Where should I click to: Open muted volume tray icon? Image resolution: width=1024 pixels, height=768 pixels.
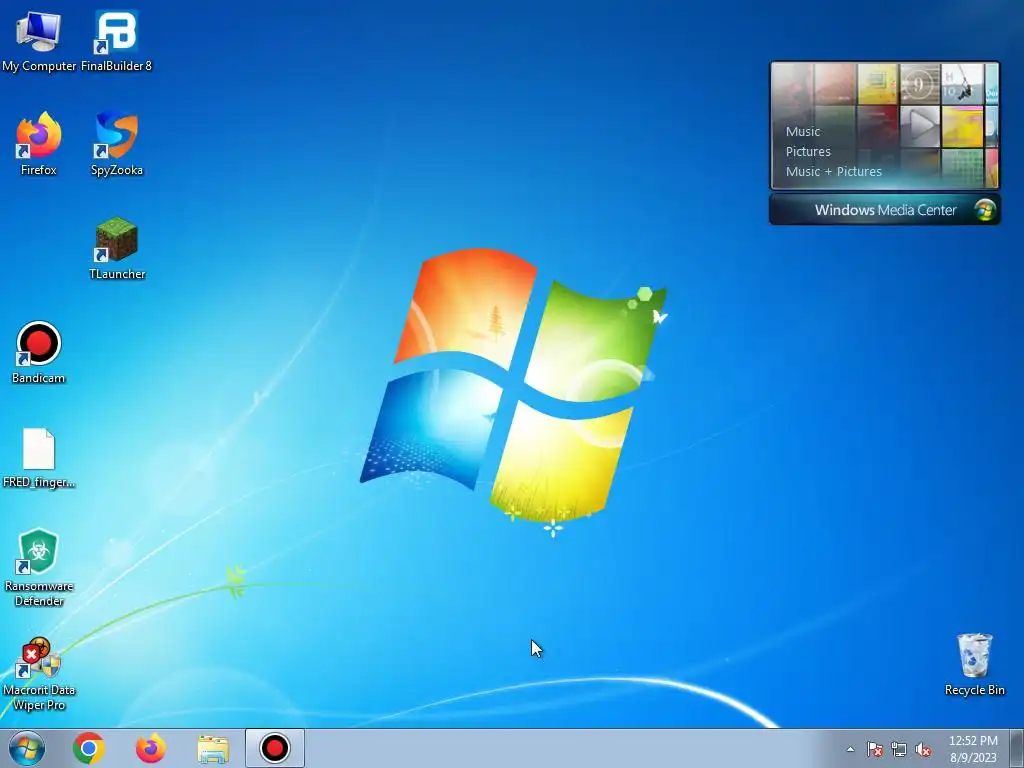click(x=923, y=749)
